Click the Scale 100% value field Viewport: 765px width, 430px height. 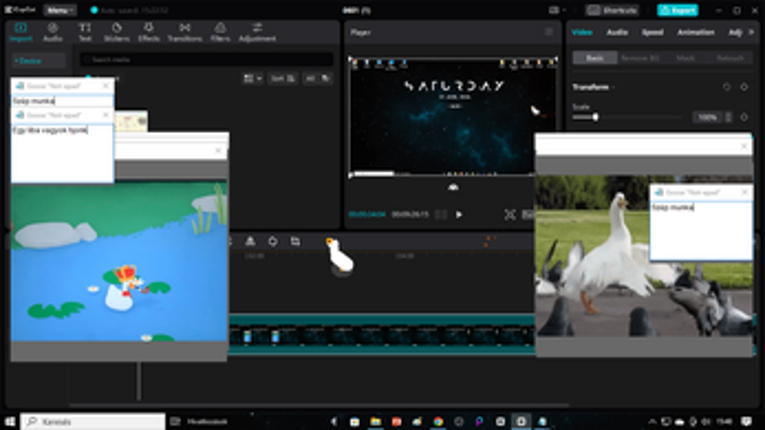click(707, 118)
